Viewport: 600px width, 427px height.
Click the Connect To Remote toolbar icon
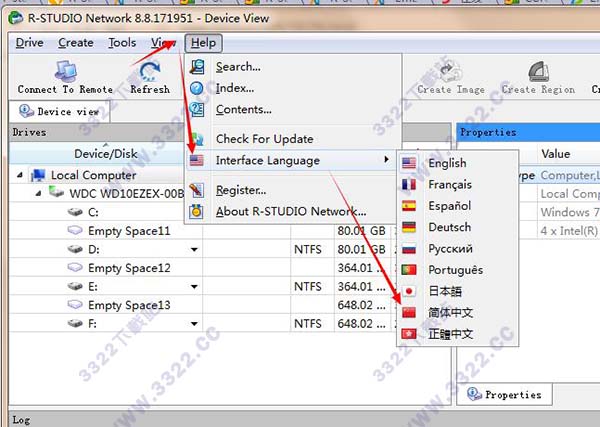66,71
